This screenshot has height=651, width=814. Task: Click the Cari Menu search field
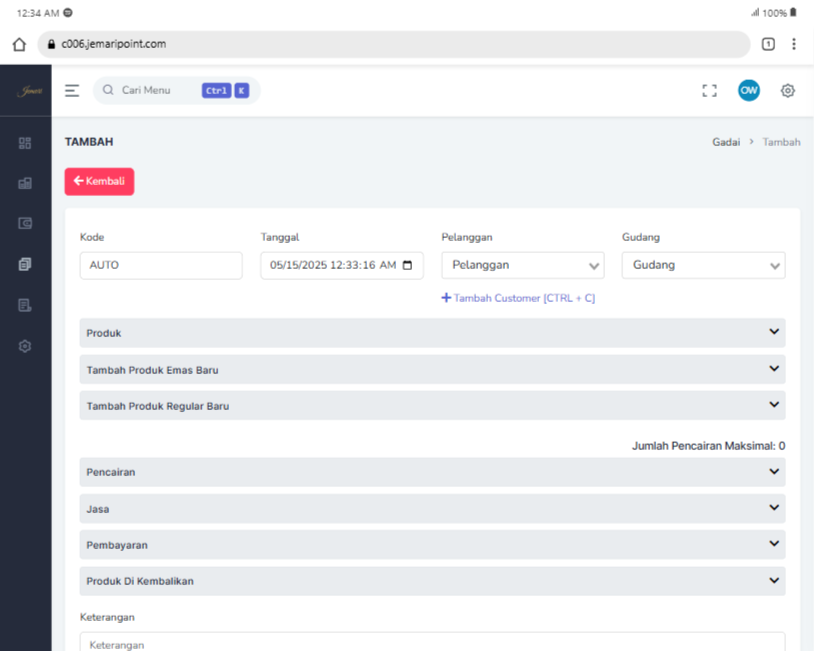click(155, 91)
